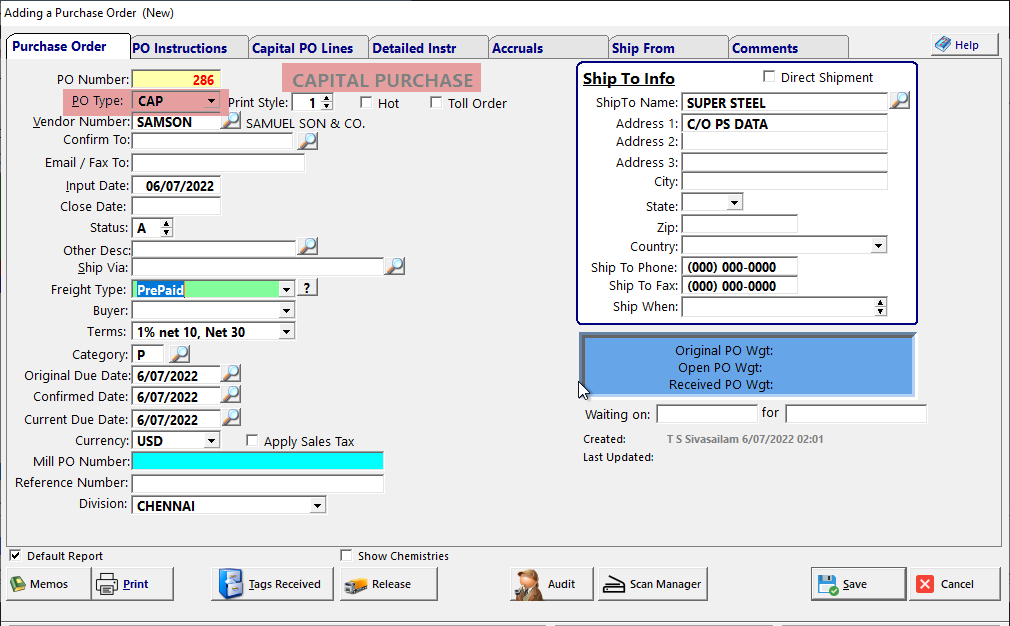Image resolution: width=1010 pixels, height=626 pixels.
Task: Click the Ship When spinner arrows
Action: point(881,307)
